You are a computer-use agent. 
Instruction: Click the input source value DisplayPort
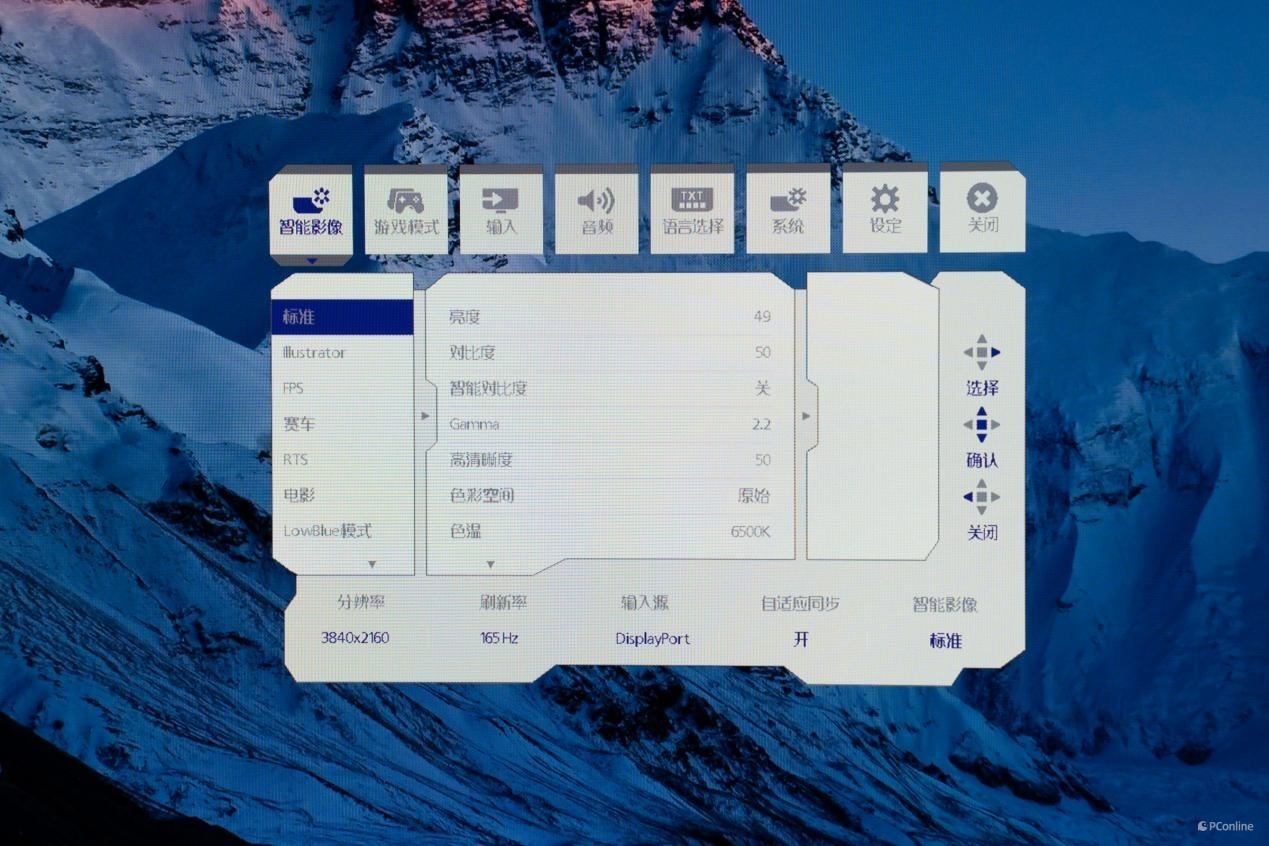coord(653,639)
